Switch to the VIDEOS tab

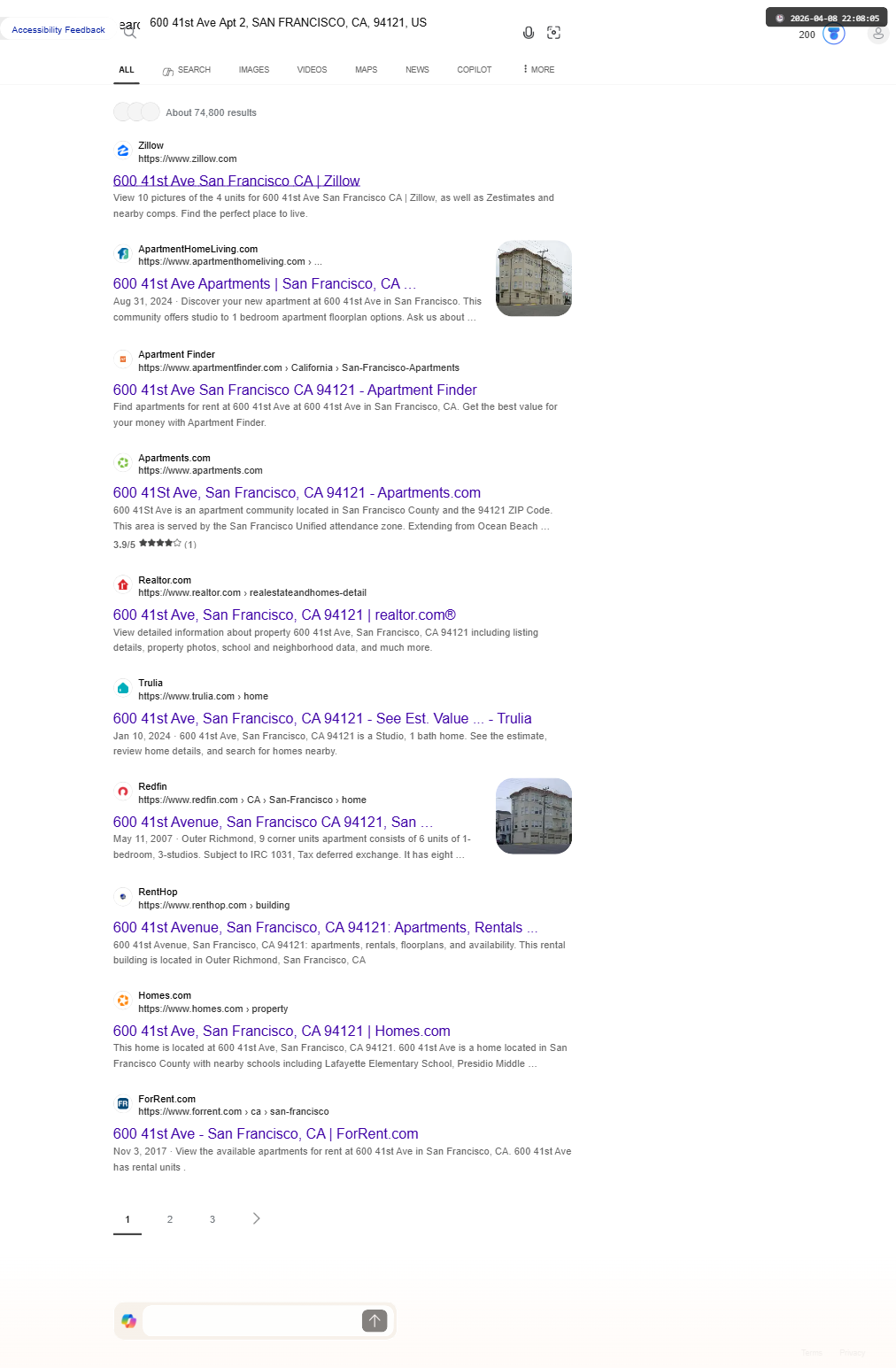point(312,70)
